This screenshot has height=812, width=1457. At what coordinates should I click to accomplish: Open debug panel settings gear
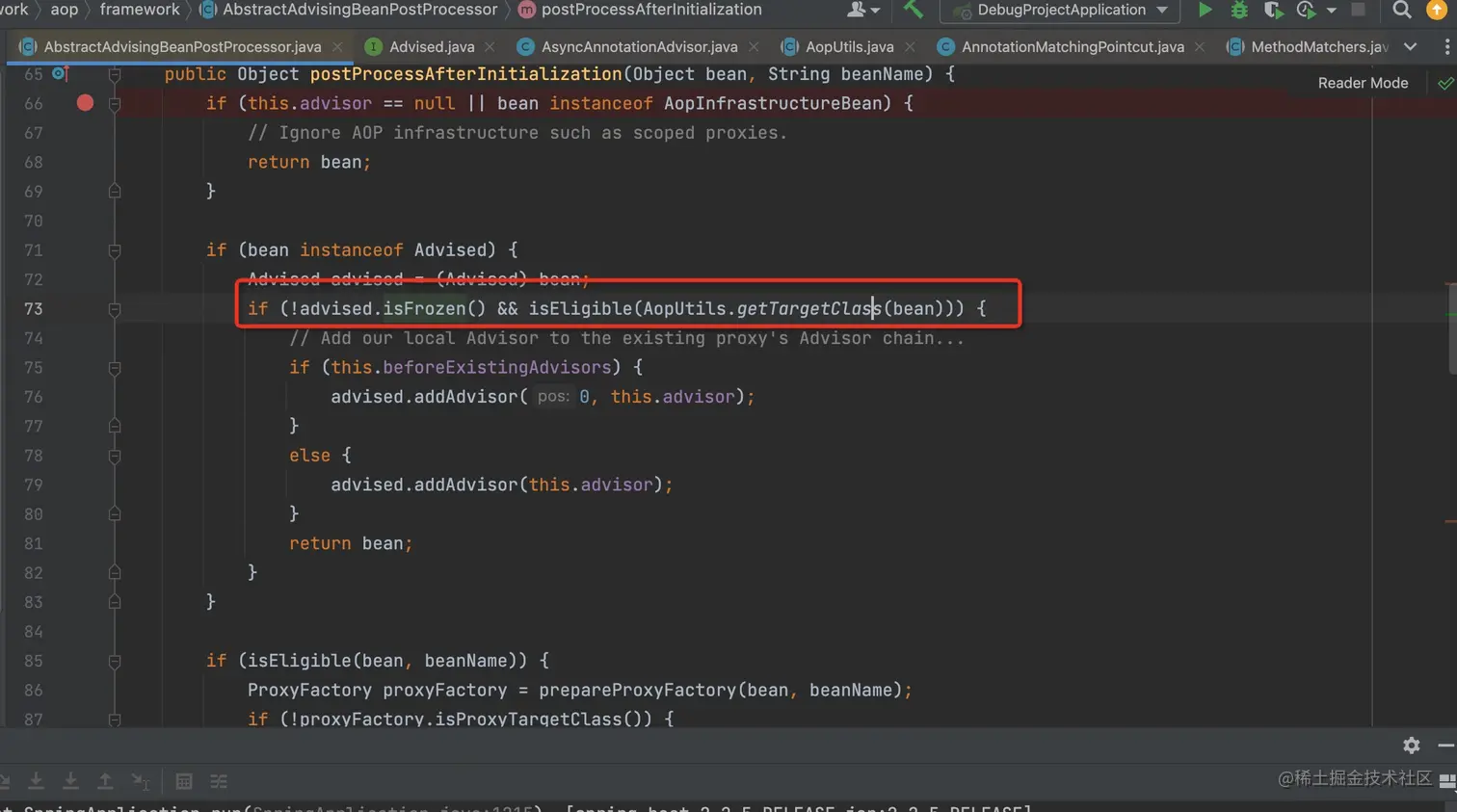1412,745
